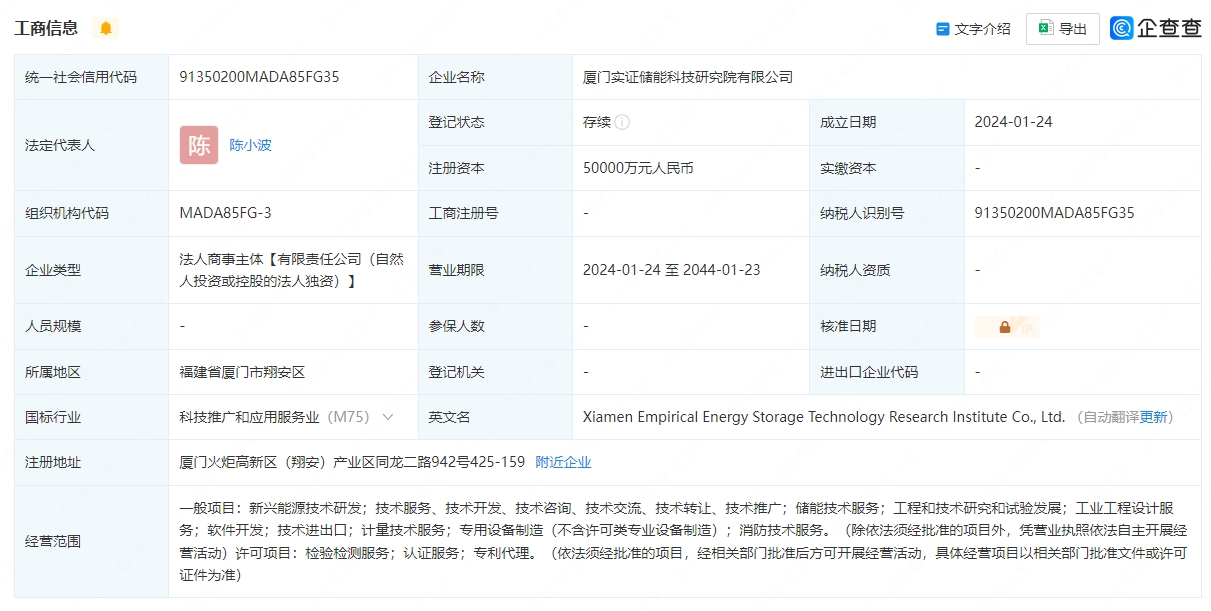Open 附近企业 next to the registered address
Screen dimensions: 1211x611
[563, 462]
